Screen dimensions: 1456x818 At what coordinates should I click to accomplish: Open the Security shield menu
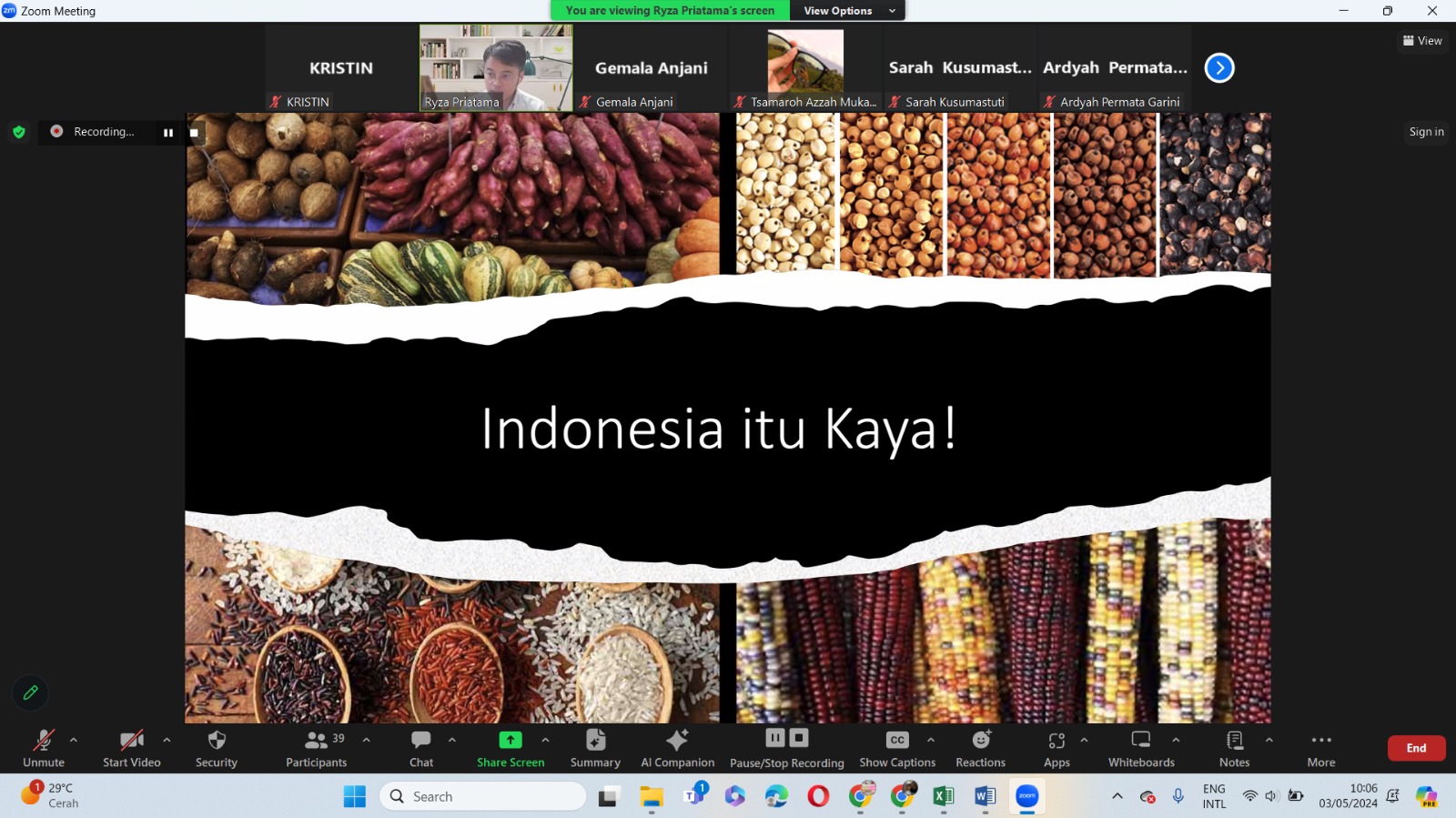click(217, 748)
